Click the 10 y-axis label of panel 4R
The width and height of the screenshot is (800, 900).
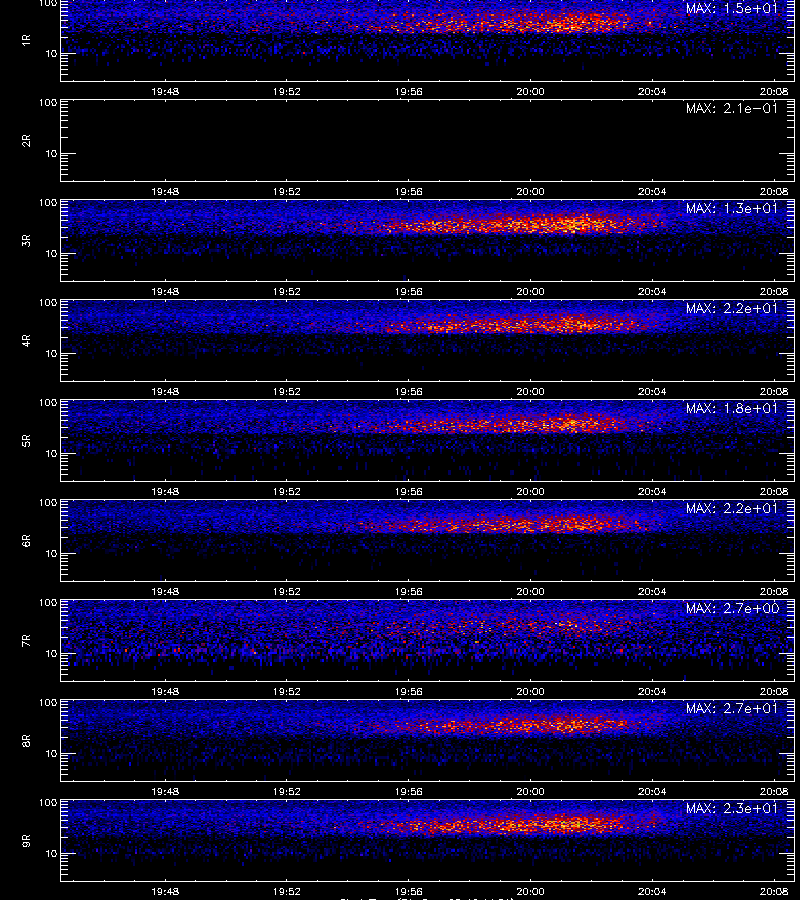[x=51, y=354]
